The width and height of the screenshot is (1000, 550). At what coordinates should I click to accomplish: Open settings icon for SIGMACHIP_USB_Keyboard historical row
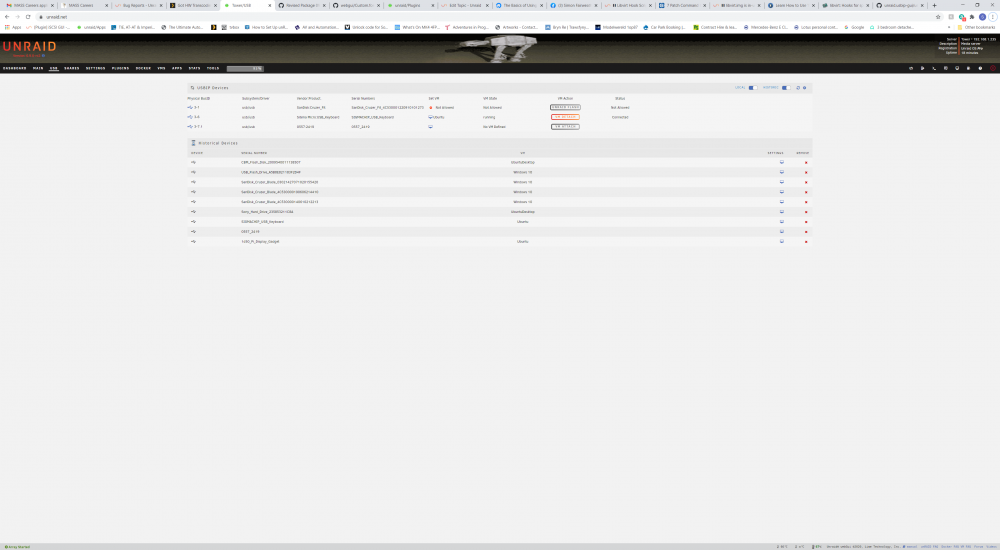pyautogui.click(x=782, y=221)
